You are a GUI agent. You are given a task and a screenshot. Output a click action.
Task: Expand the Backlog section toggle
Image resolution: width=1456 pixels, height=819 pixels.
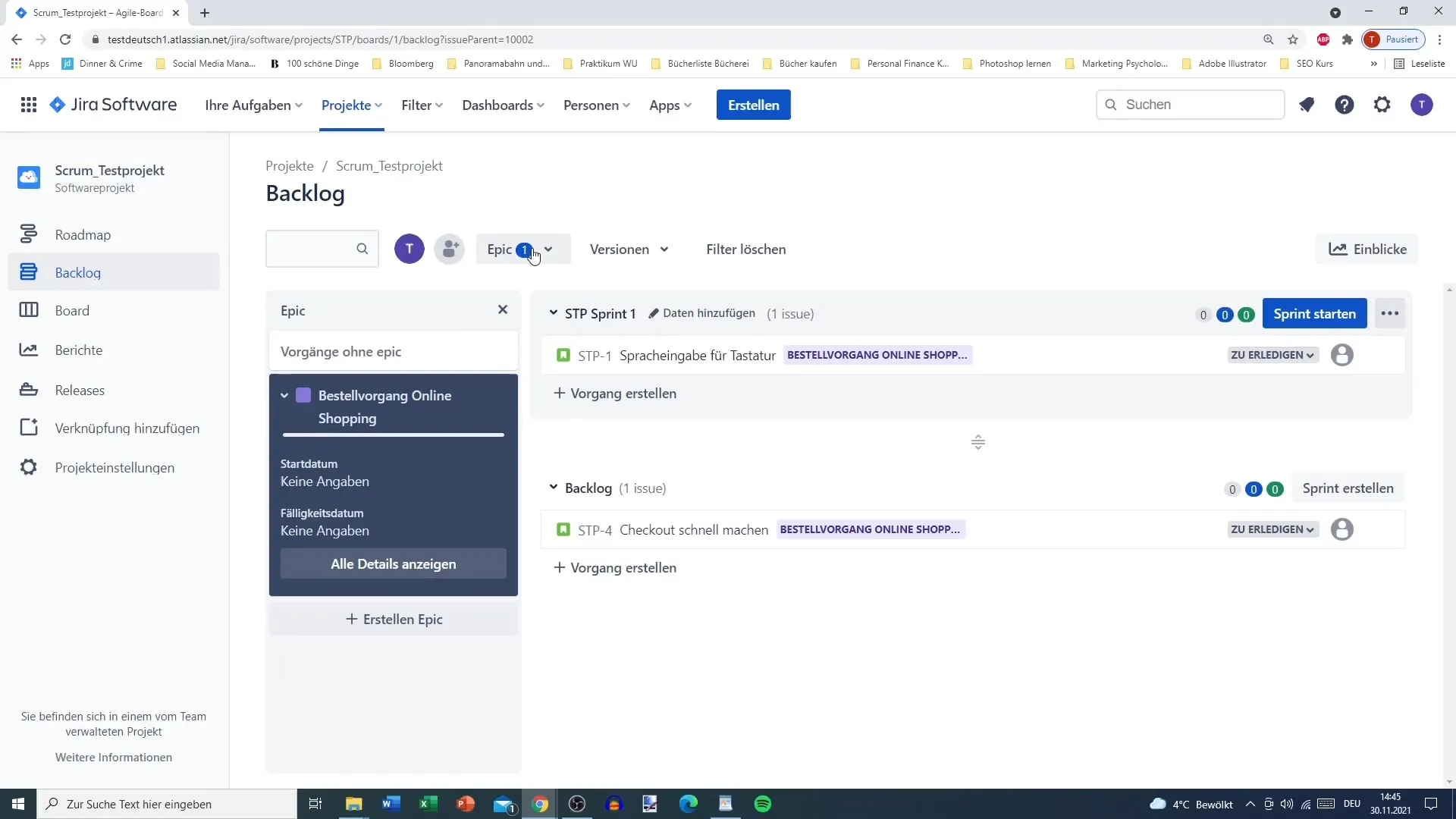pyautogui.click(x=553, y=487)
